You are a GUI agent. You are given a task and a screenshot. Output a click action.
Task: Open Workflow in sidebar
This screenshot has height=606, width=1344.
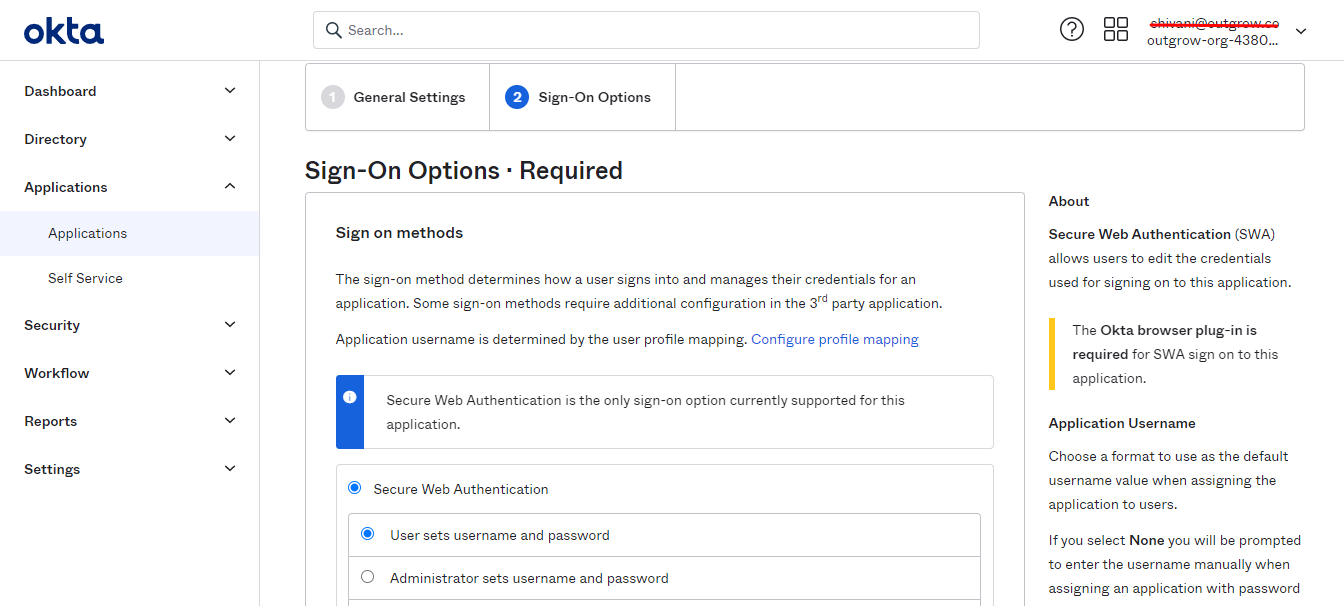(x=57, y=373)
